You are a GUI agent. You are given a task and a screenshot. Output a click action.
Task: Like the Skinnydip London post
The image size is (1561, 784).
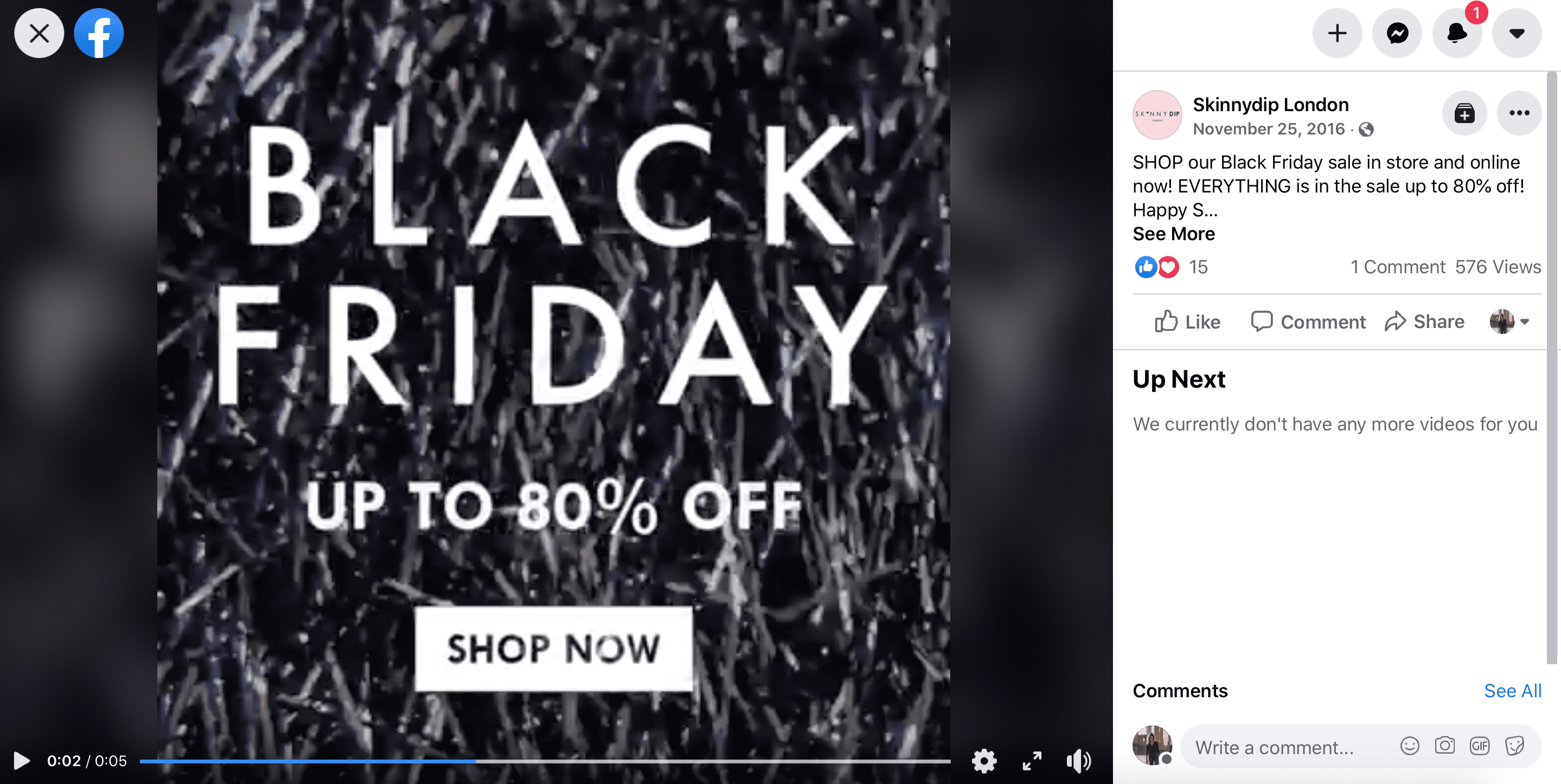pyautogui.click(x=1188, y=322)
